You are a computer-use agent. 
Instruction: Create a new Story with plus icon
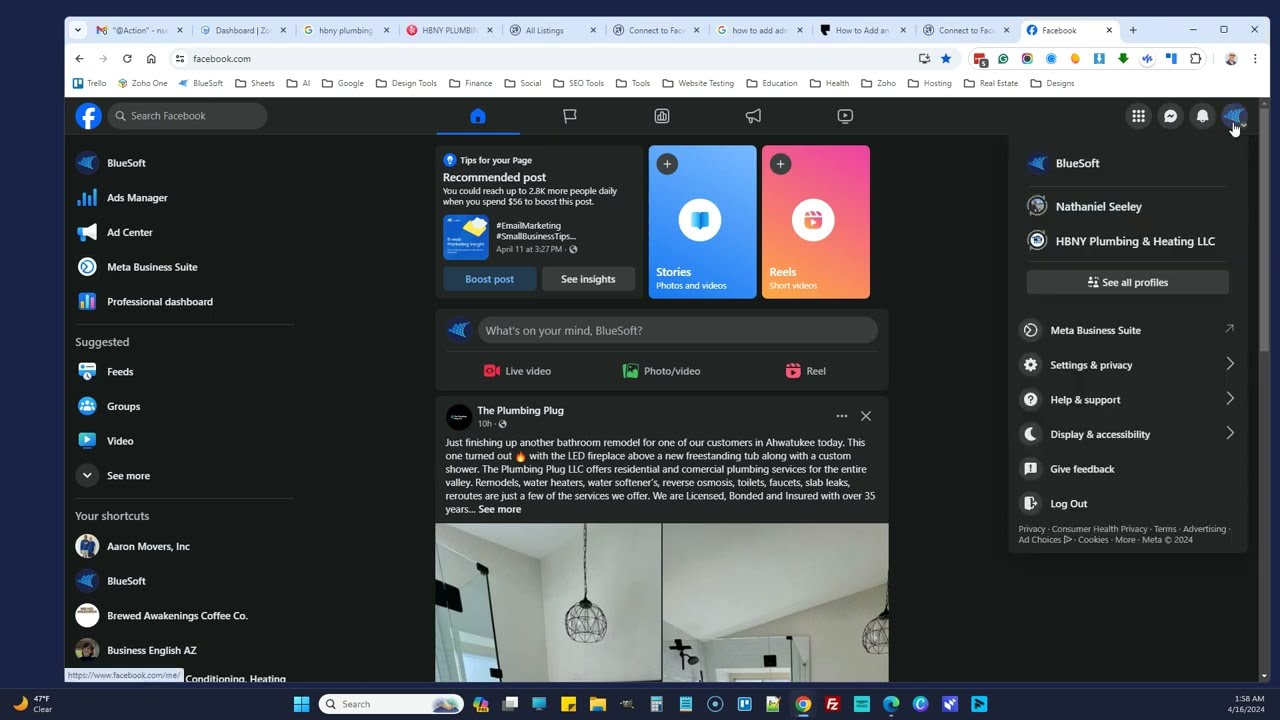coord(667,164)
